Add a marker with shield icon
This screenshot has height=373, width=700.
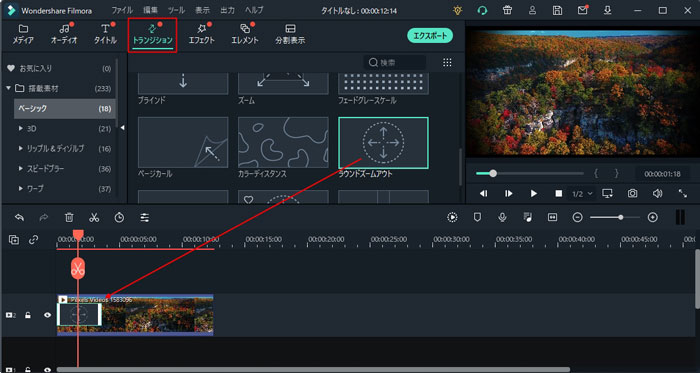(x=478, y=217)
